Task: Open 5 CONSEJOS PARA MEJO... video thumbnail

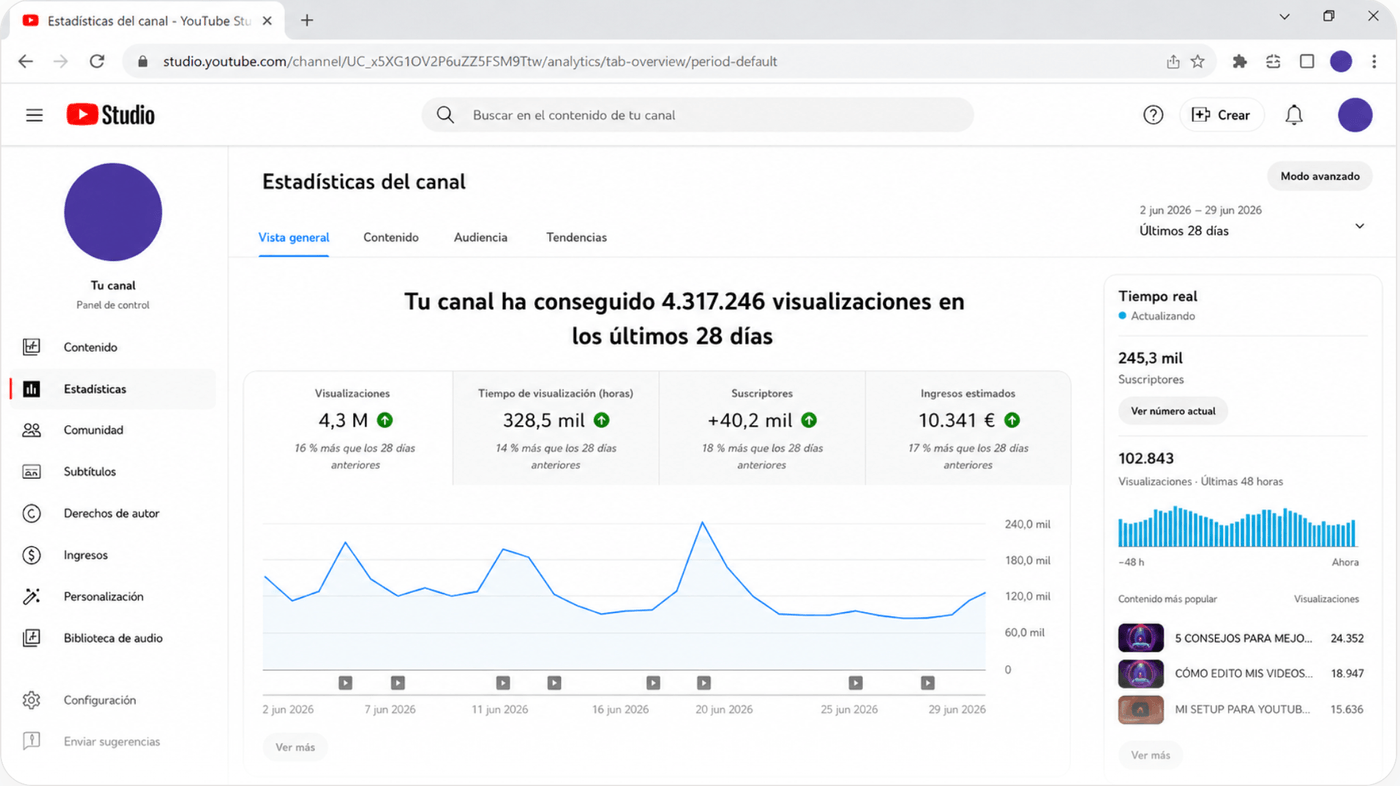Action: pos(1141,638)
